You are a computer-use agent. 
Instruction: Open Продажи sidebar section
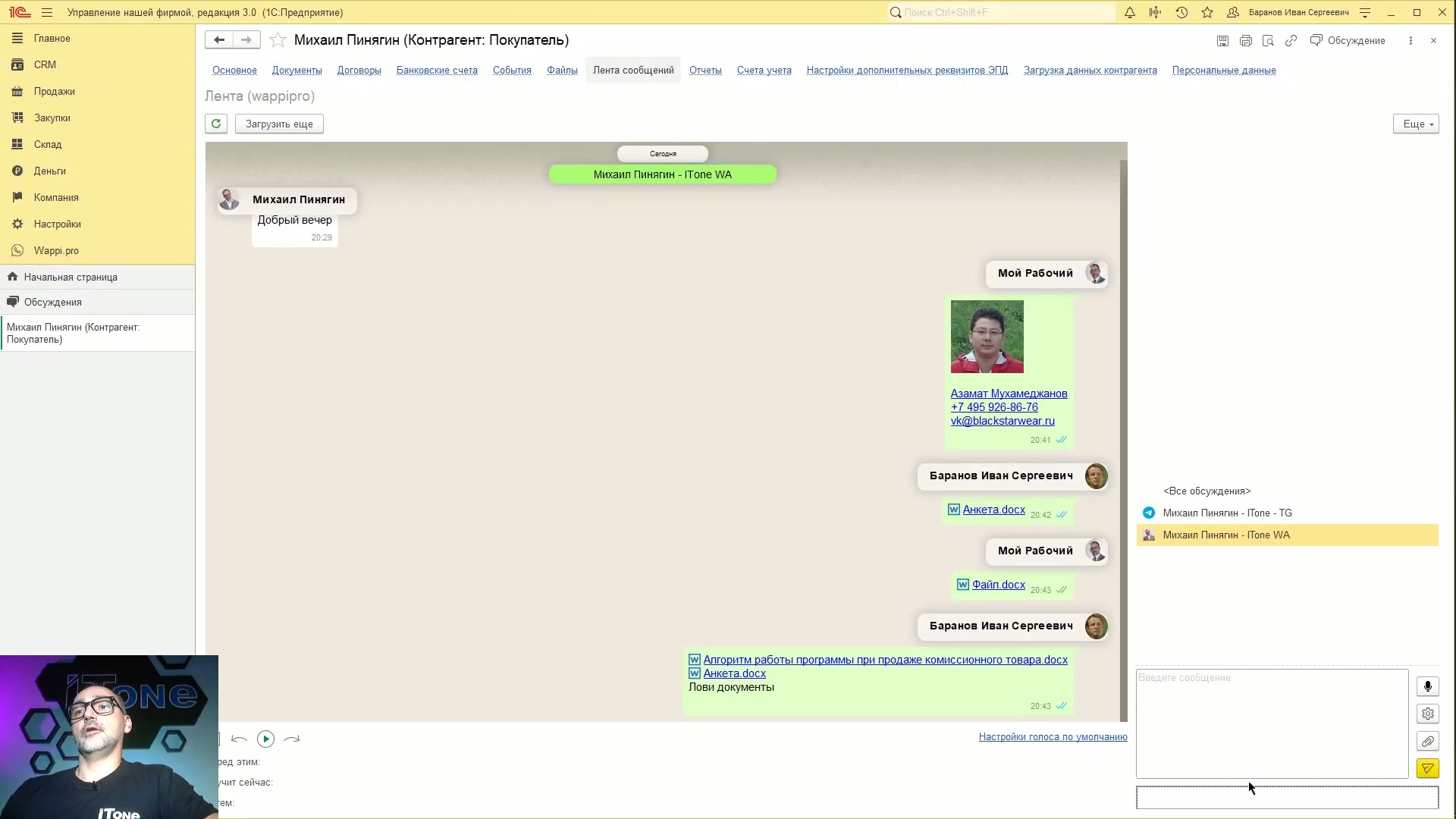tap(97, 91)
